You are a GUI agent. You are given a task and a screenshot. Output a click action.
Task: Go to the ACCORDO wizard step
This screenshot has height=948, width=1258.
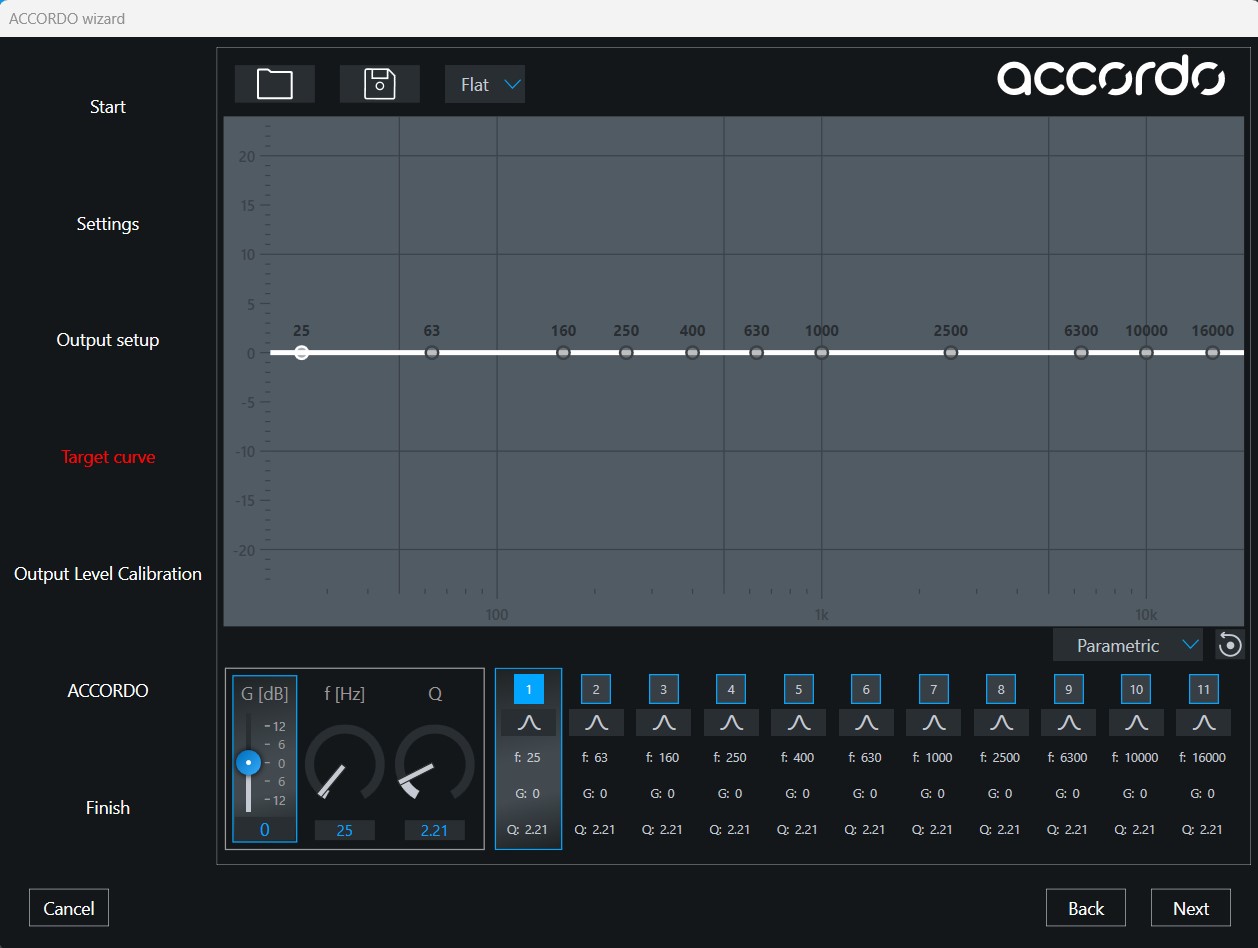click(108, 691)
